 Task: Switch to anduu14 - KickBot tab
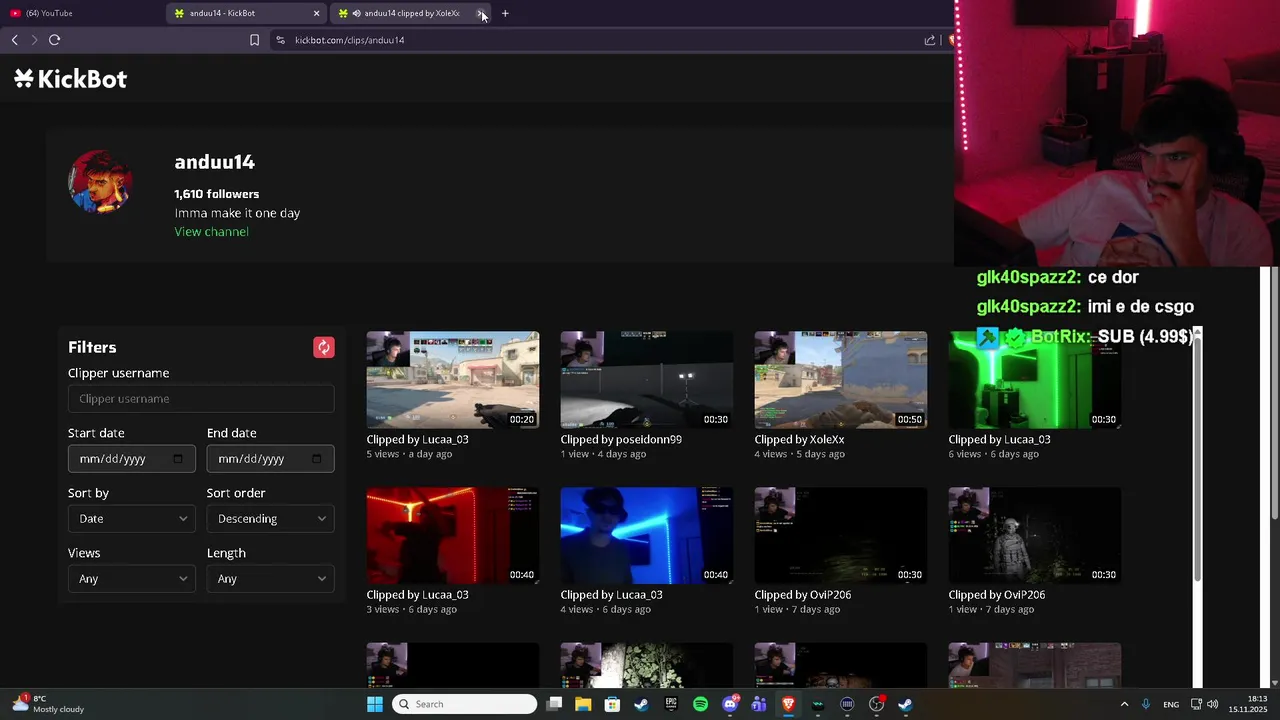point(247,13)
